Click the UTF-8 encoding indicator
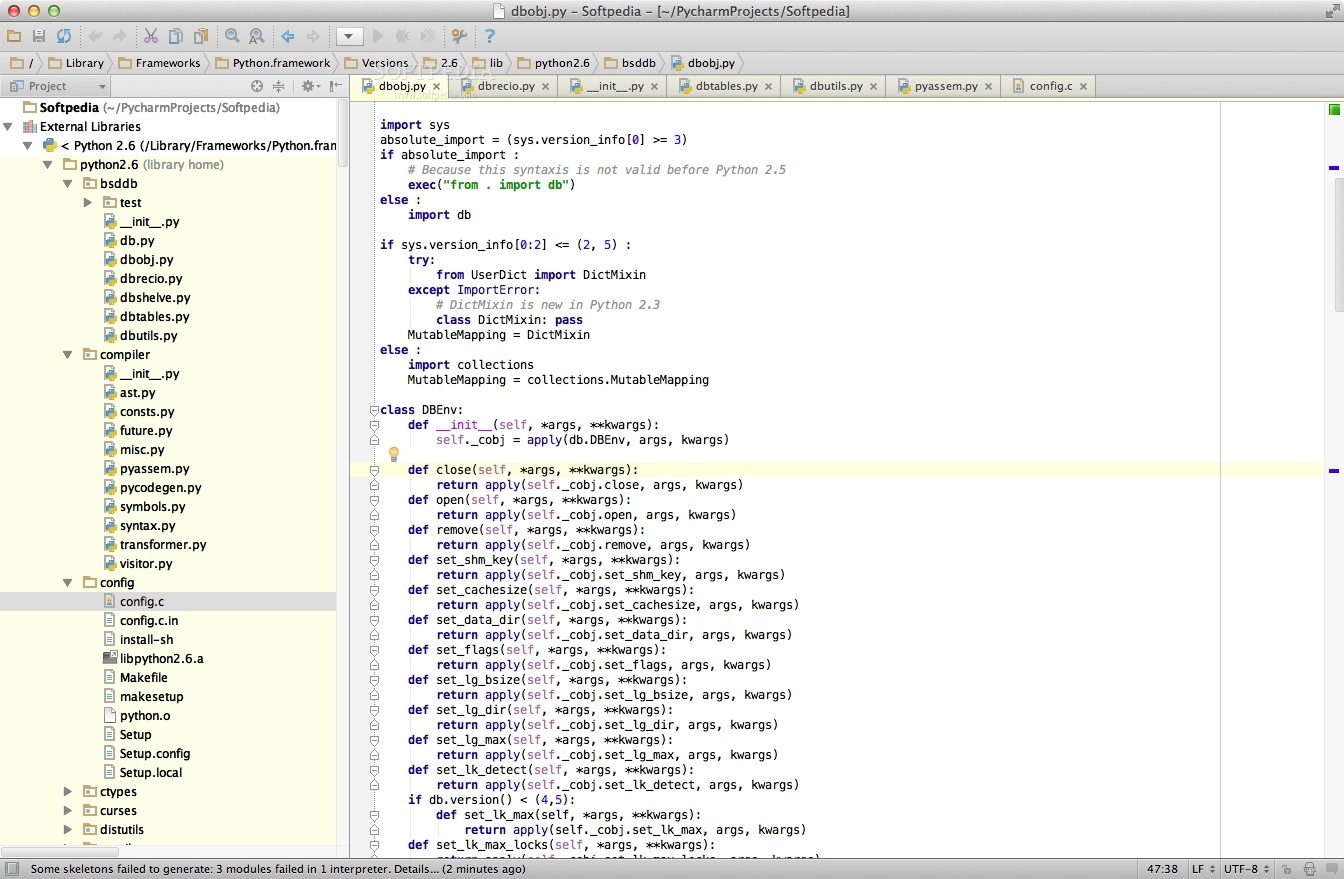Screen dimensions: 1344x879 [x=1241, y=868]
